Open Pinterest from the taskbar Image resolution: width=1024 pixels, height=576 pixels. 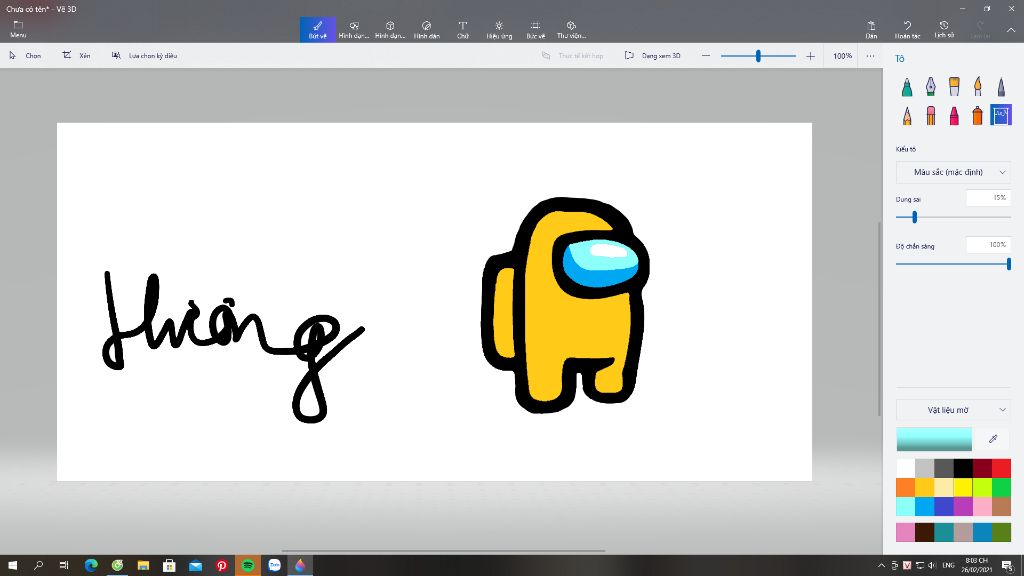222,566
